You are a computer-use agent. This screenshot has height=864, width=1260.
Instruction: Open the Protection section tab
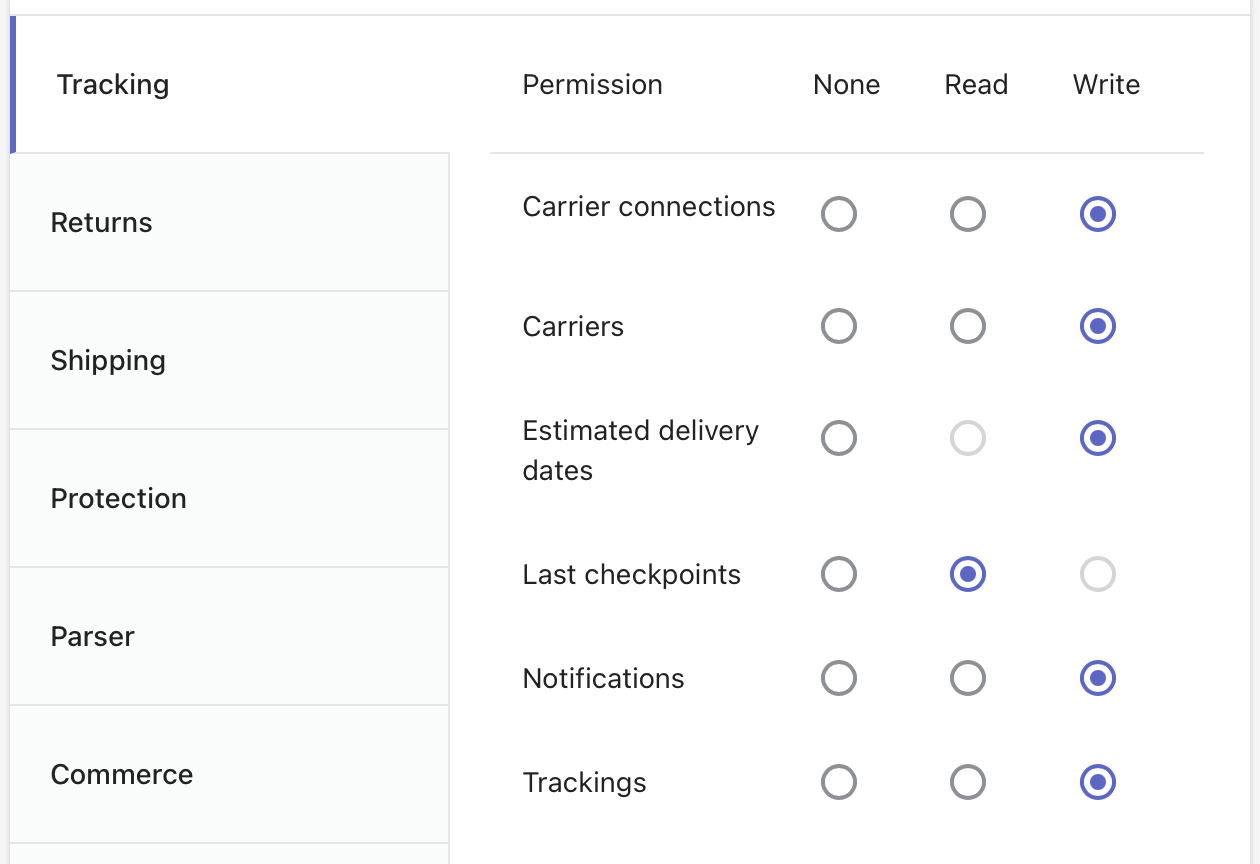click(229, 498)
